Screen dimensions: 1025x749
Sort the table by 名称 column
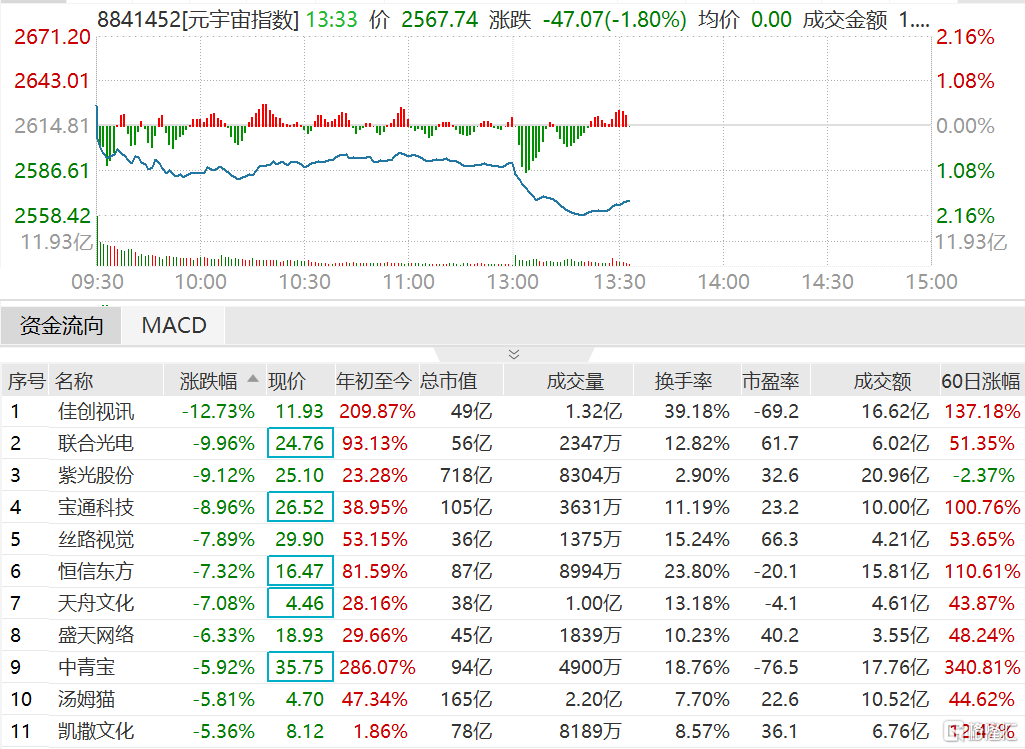coord(74,381)
